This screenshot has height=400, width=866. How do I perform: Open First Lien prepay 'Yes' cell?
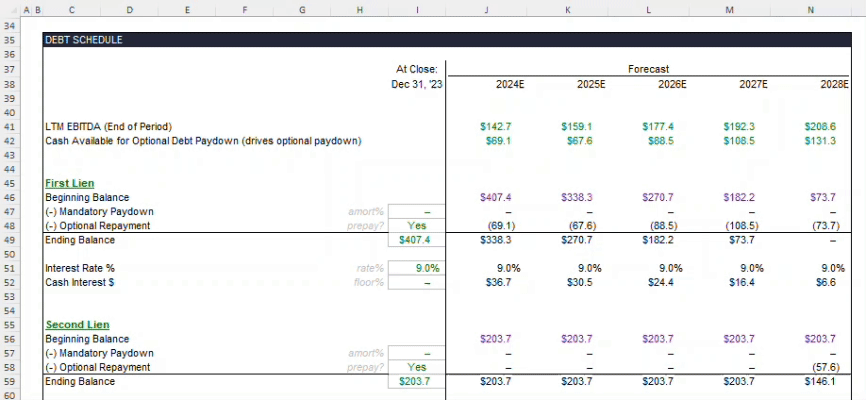click(417, 226)
